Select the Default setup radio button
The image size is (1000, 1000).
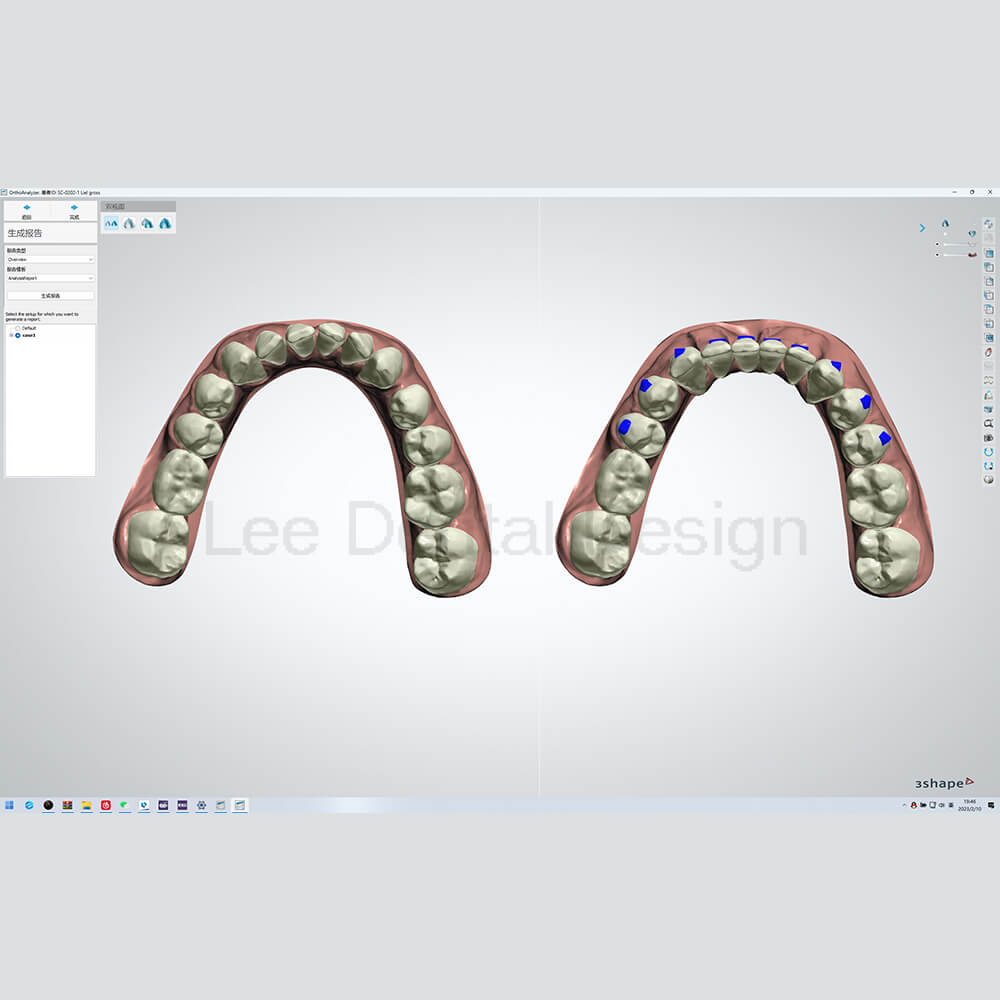click(x=18, y=328)
